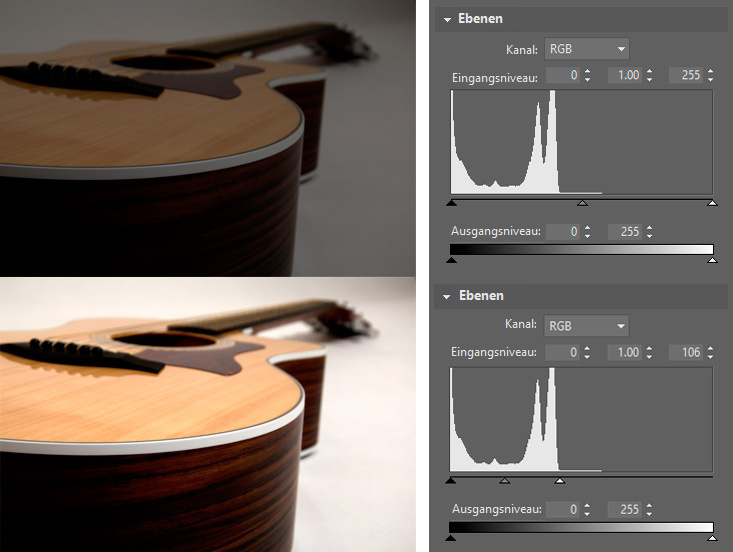Decrease gamma 1.00 in top panel
Viewport: 733px width, 552px height.
(649, 79)
